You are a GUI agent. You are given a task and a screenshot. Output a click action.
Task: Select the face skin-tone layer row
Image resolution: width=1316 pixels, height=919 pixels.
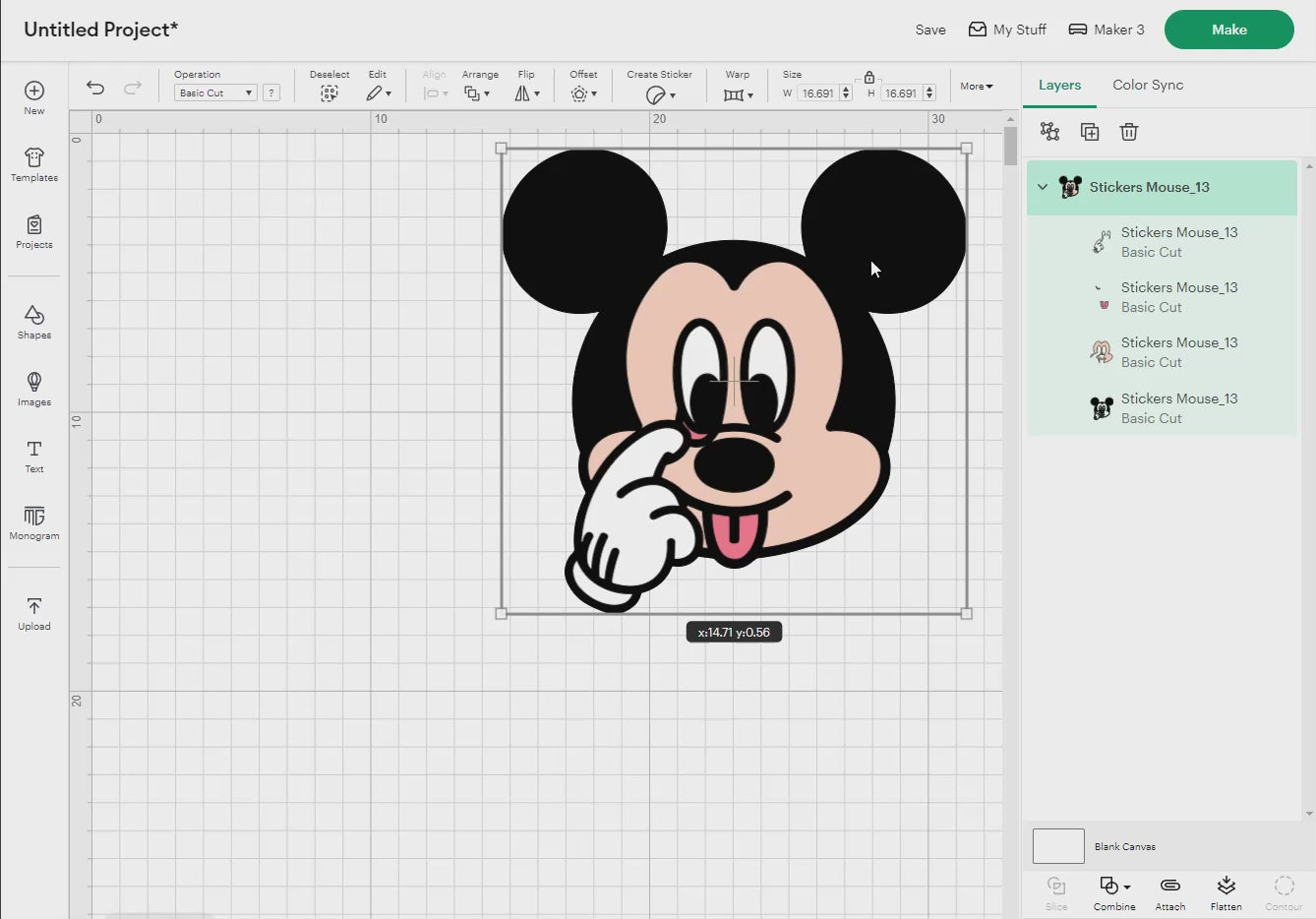1162,352
